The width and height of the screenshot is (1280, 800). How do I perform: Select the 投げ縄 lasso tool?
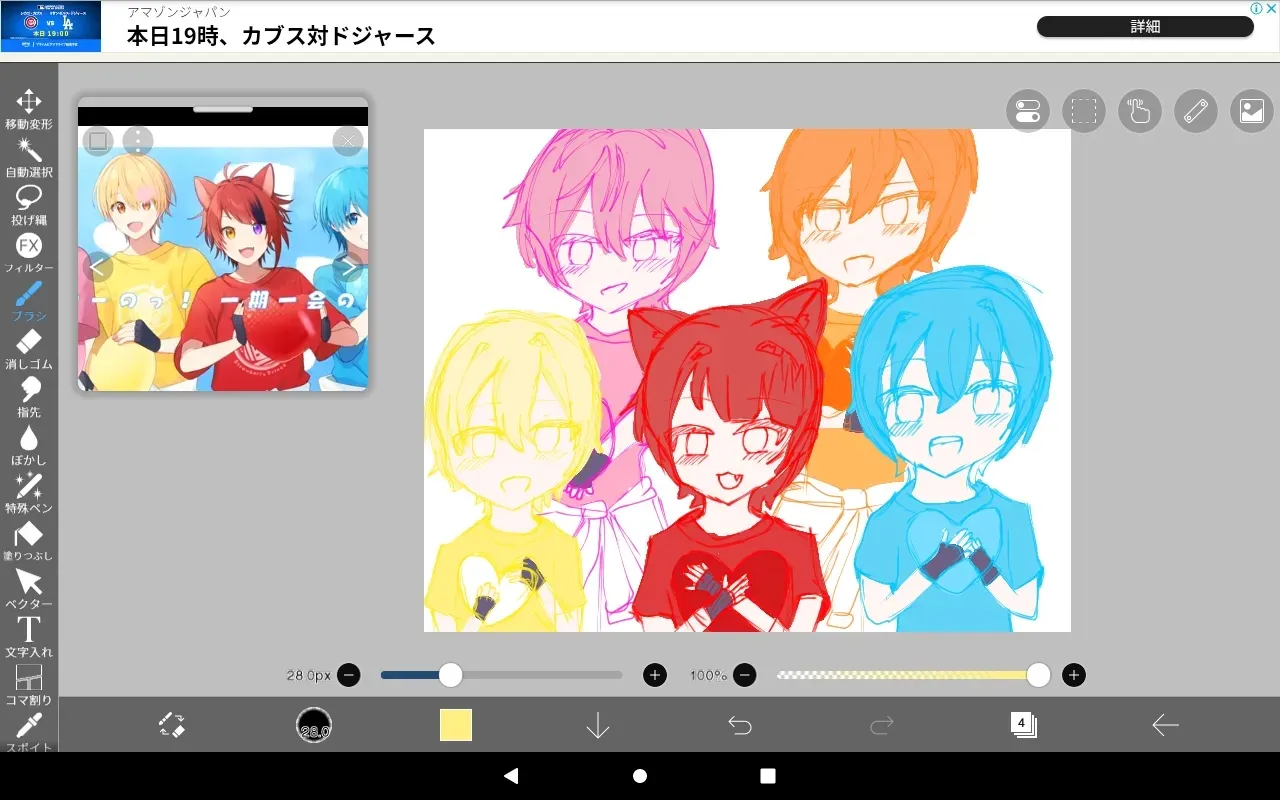coord(29,205)
